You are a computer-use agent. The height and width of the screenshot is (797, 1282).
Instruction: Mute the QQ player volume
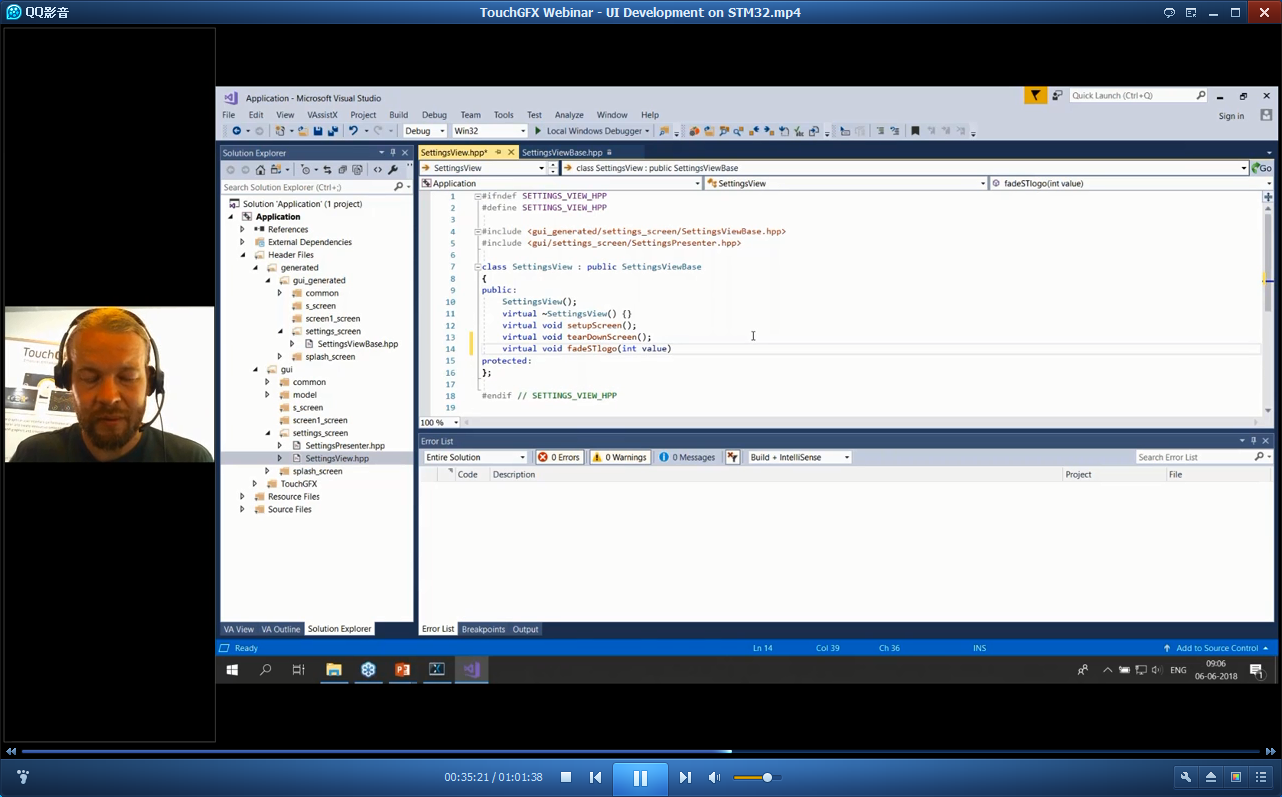coord(714,777)
